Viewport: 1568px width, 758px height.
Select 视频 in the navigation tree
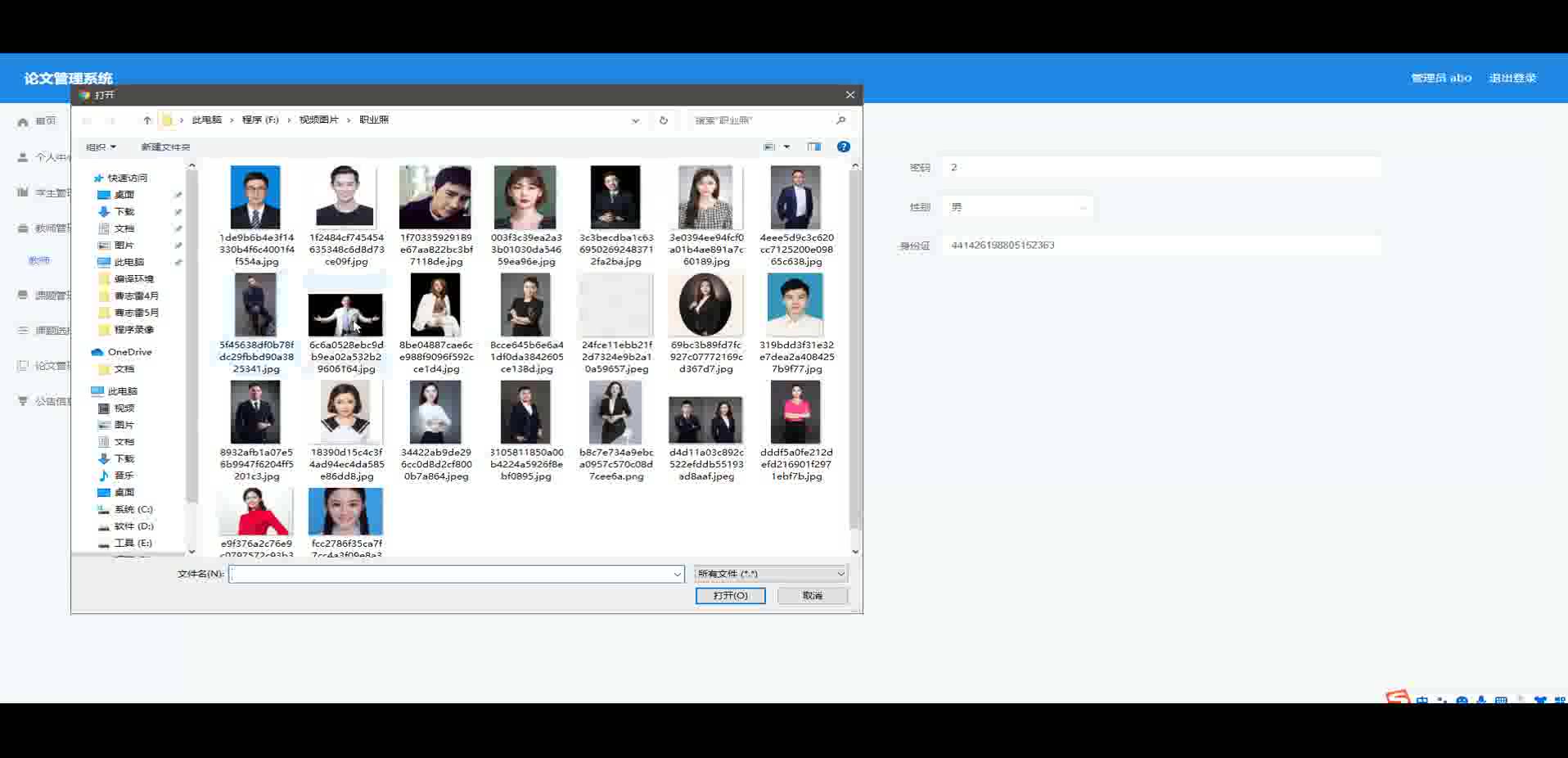pyautogui.click(x=124, y=408)
